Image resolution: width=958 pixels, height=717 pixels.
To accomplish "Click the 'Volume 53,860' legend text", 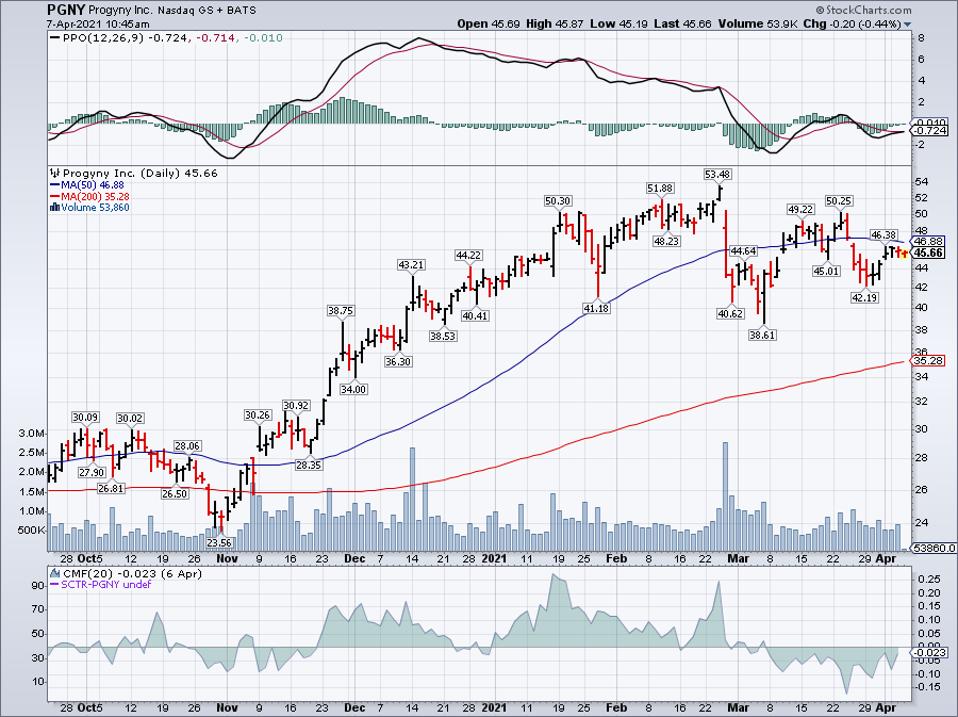I will (x=95, y=208).
